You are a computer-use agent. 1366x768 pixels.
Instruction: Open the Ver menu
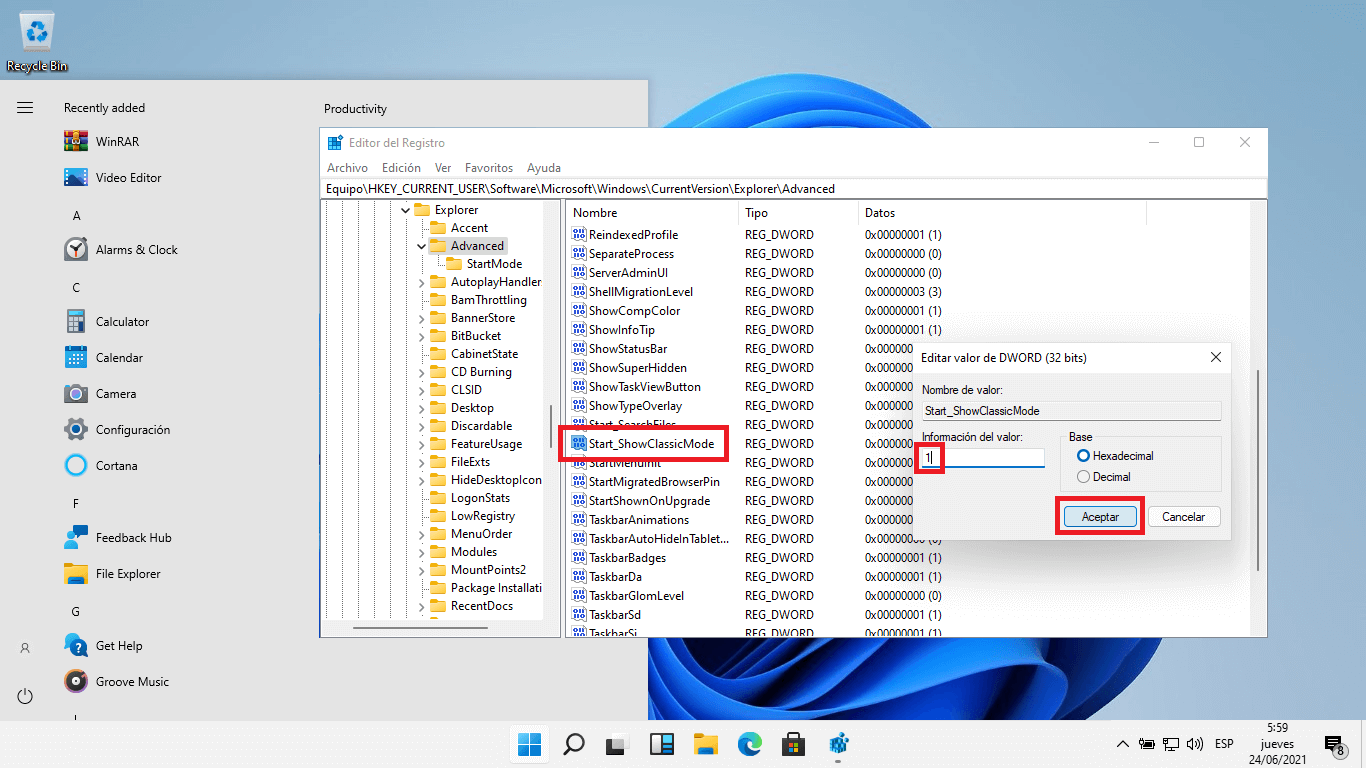click(443, 168)
